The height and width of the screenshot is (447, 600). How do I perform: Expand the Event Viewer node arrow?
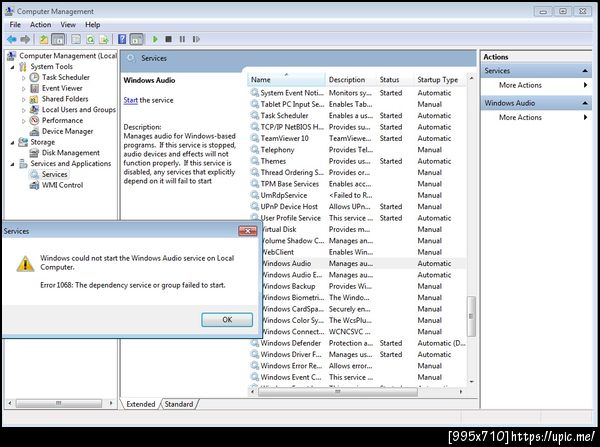[24, 88]
